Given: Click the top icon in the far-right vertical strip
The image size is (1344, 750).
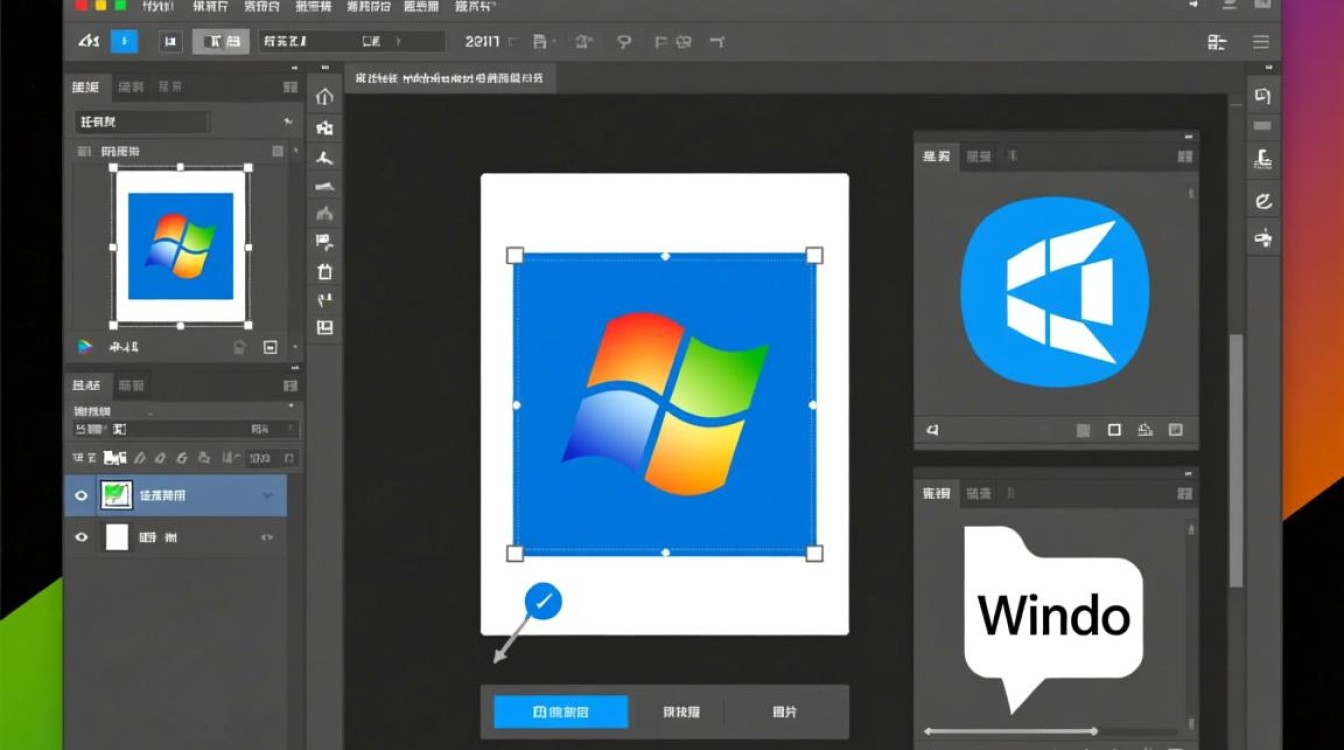Looking at the screenshot, I should point(1262,96).
